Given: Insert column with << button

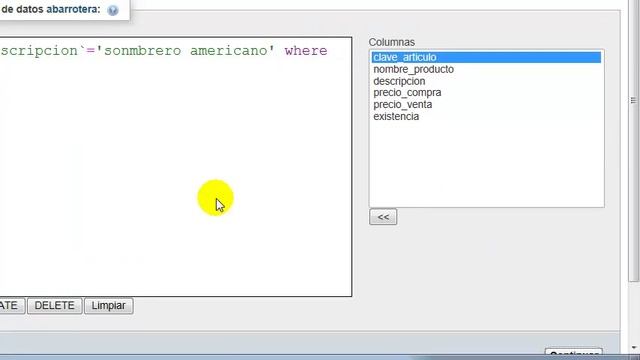Looking at the screenshot, I should coord(383,217).
